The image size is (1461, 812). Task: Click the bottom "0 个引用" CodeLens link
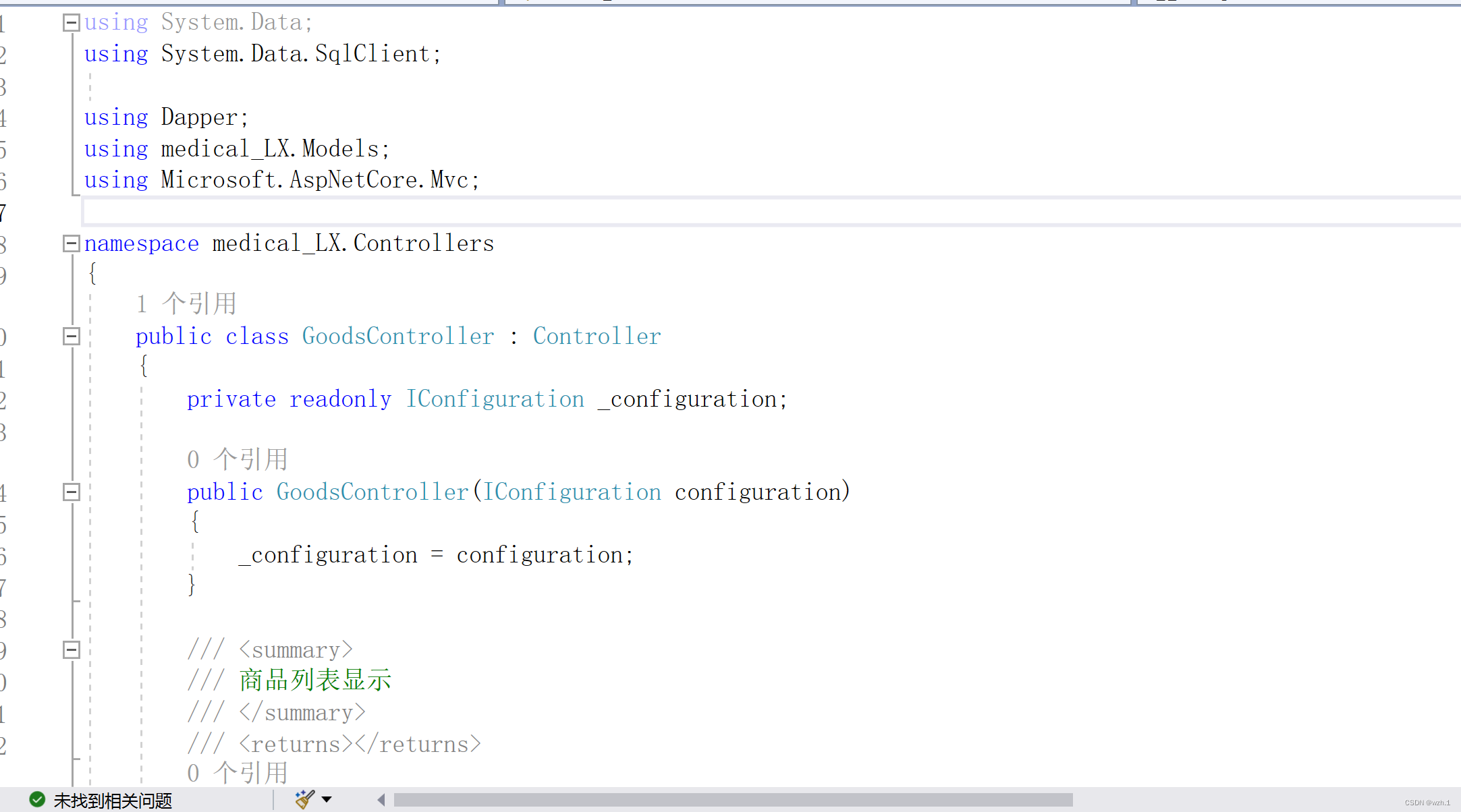pos(238,772)
